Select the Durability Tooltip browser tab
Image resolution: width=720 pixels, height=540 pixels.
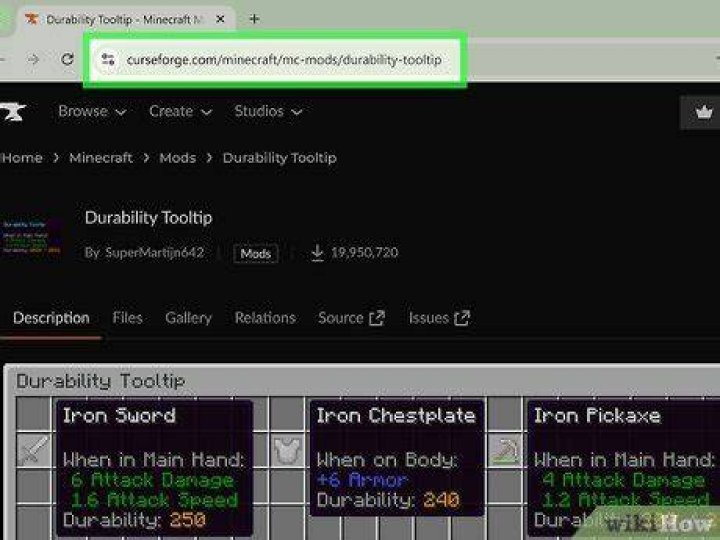pyautogui.click(x=124, y=19)
